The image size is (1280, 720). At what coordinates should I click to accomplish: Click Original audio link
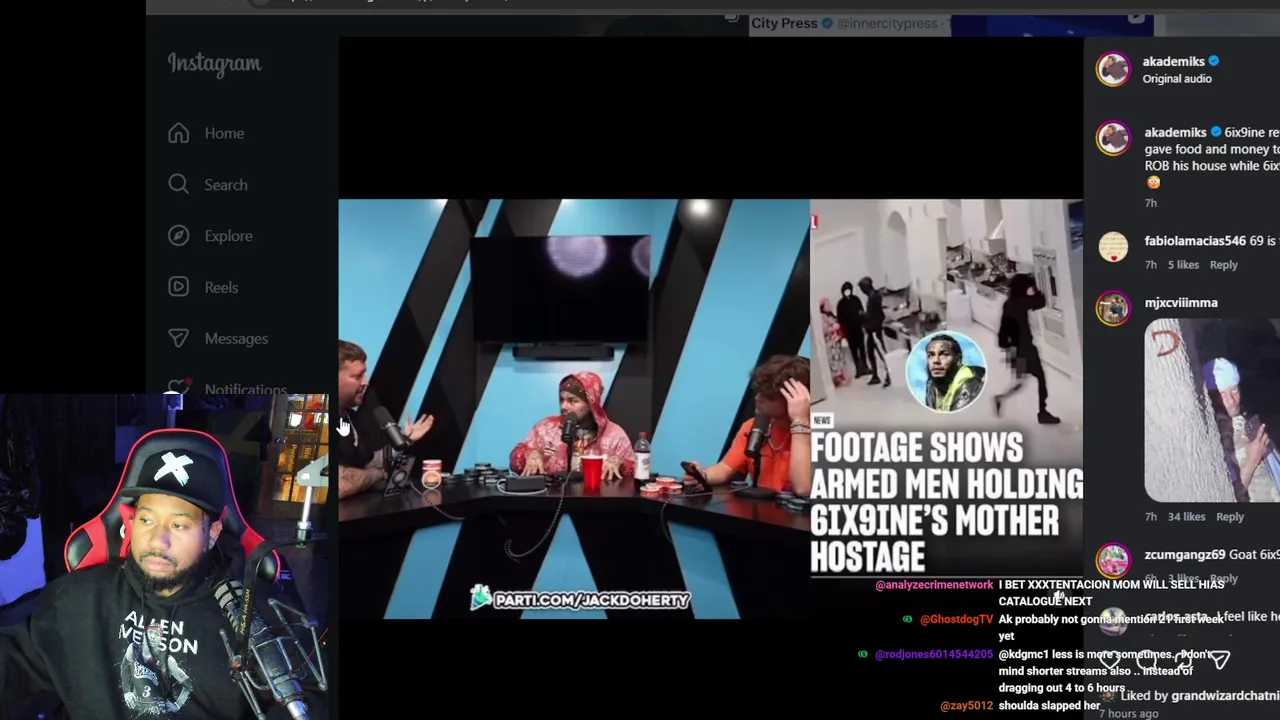coord(1177,79)
